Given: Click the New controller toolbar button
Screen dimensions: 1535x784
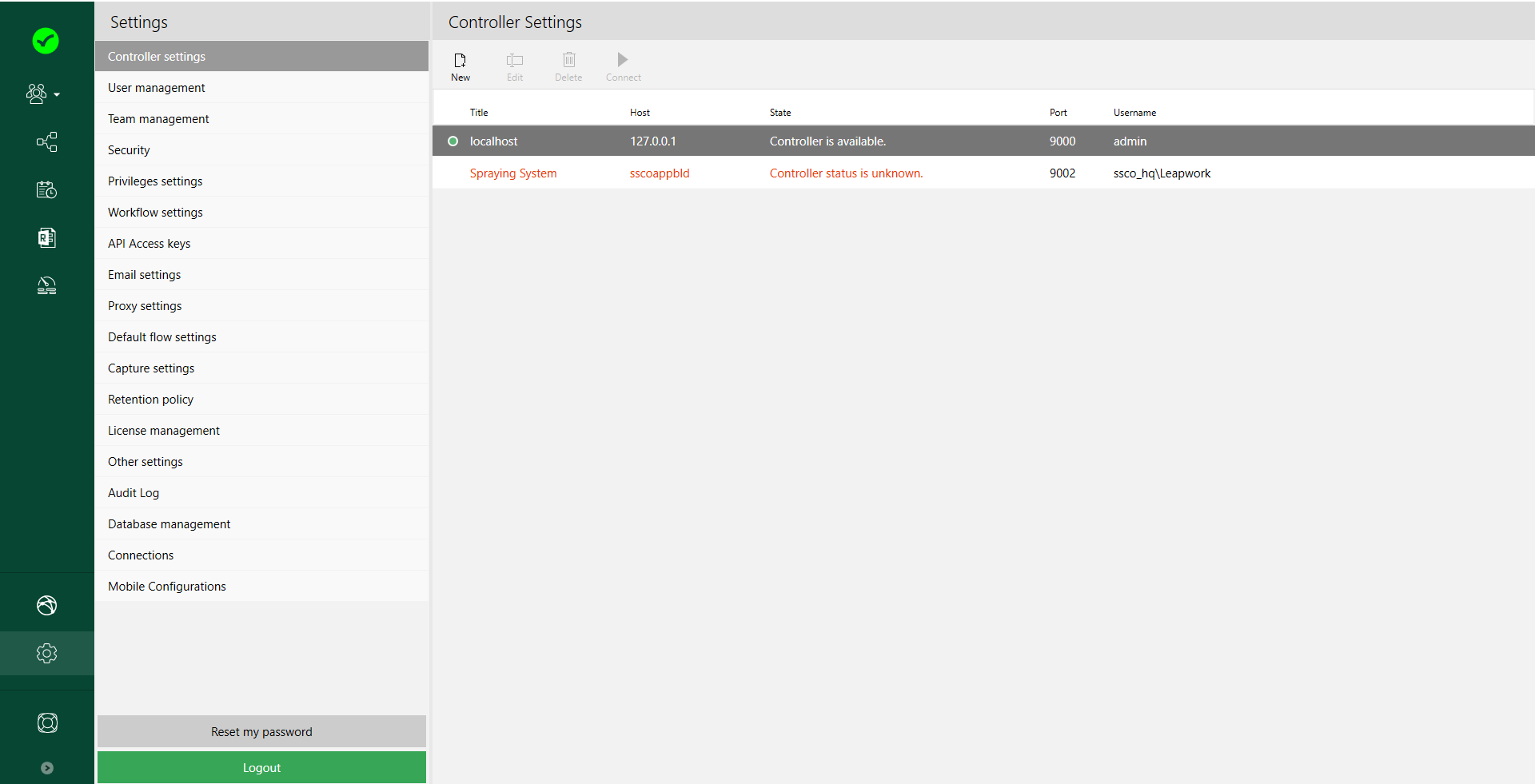Looking at the screenshot, I should (x=460, y=66).
